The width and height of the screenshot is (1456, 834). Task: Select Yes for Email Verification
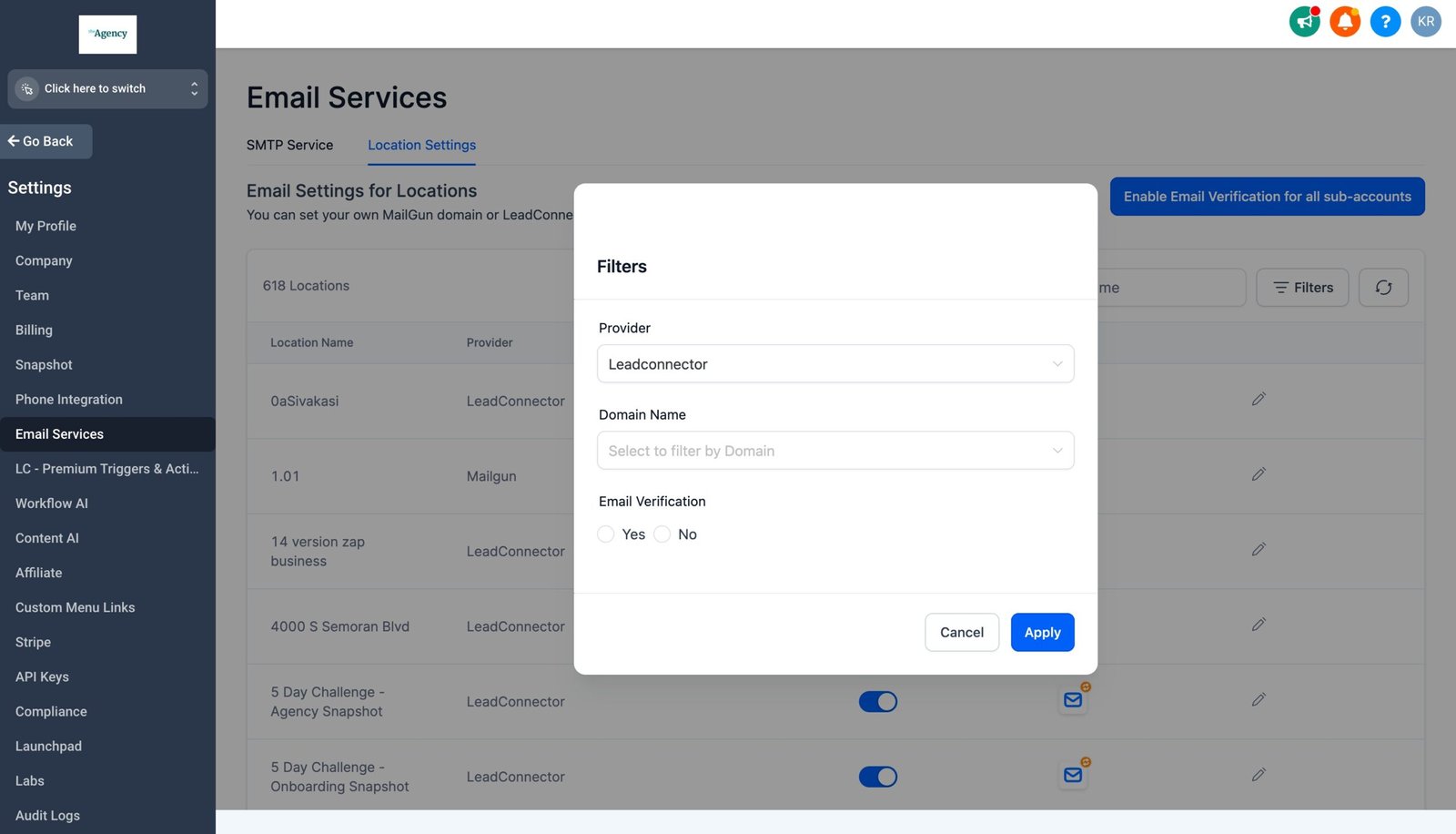point(606,534)
